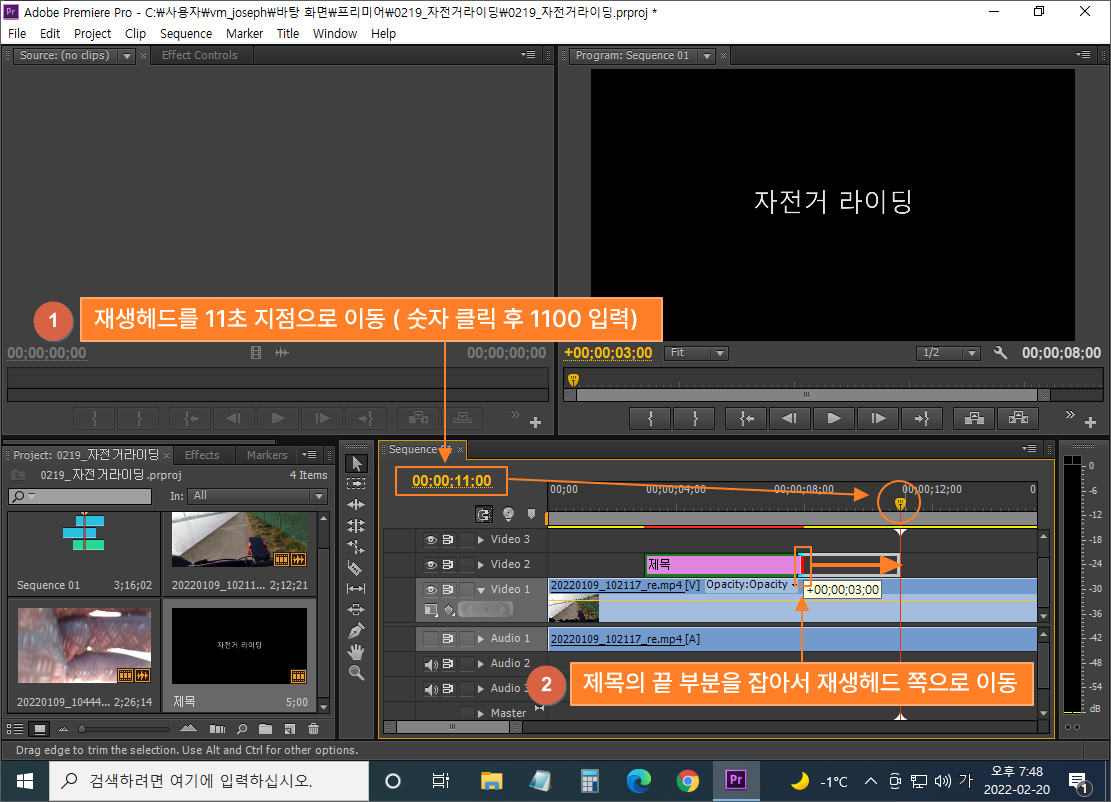Toggle Video 1 track output eye
Screen dimensions: 1111x802
(430, 589)
